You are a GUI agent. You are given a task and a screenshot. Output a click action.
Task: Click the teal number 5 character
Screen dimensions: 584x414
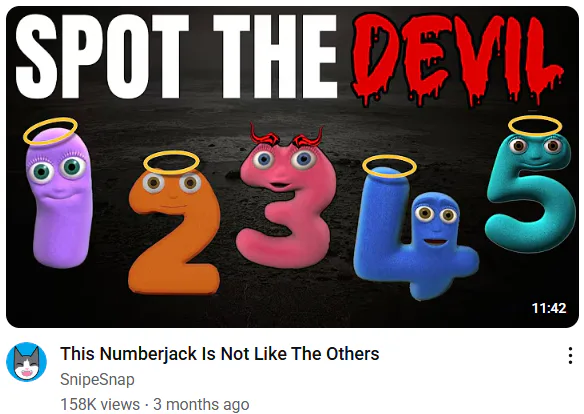coord(531,192)
